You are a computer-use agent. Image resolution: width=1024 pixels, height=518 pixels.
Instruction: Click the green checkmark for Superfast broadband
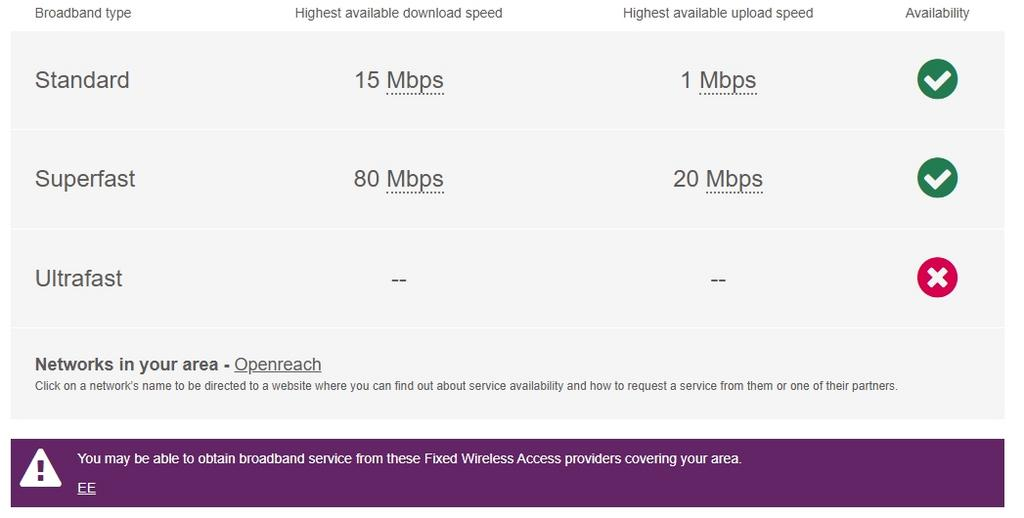coord(937,178)
